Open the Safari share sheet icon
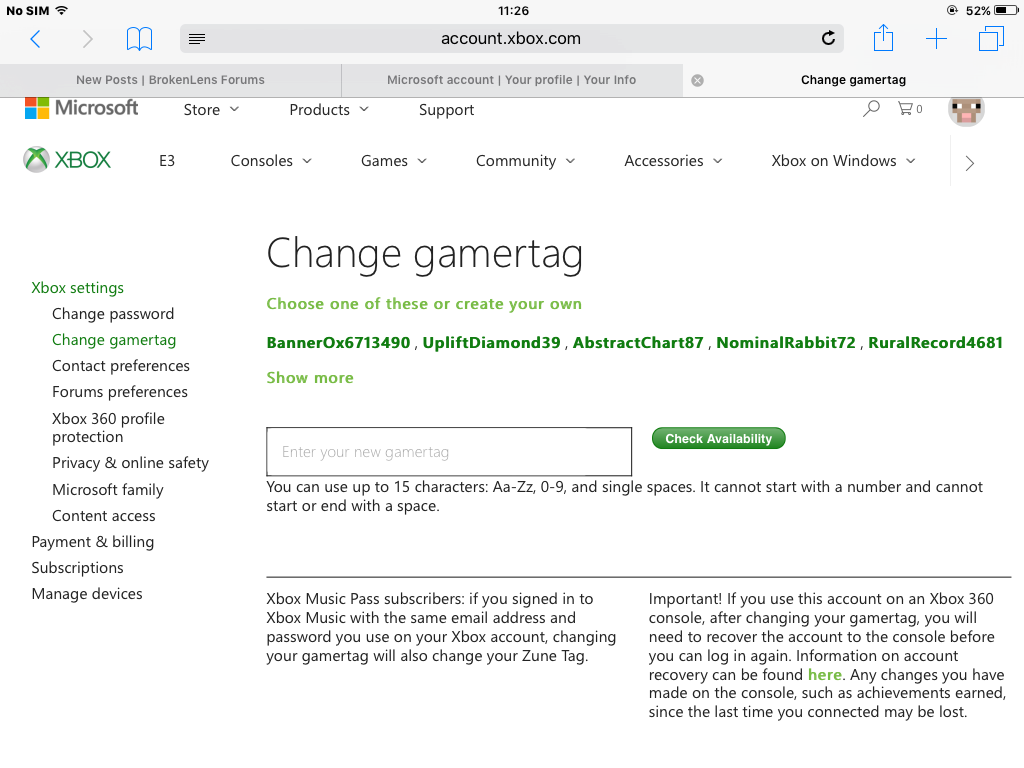 coord(883,37)
